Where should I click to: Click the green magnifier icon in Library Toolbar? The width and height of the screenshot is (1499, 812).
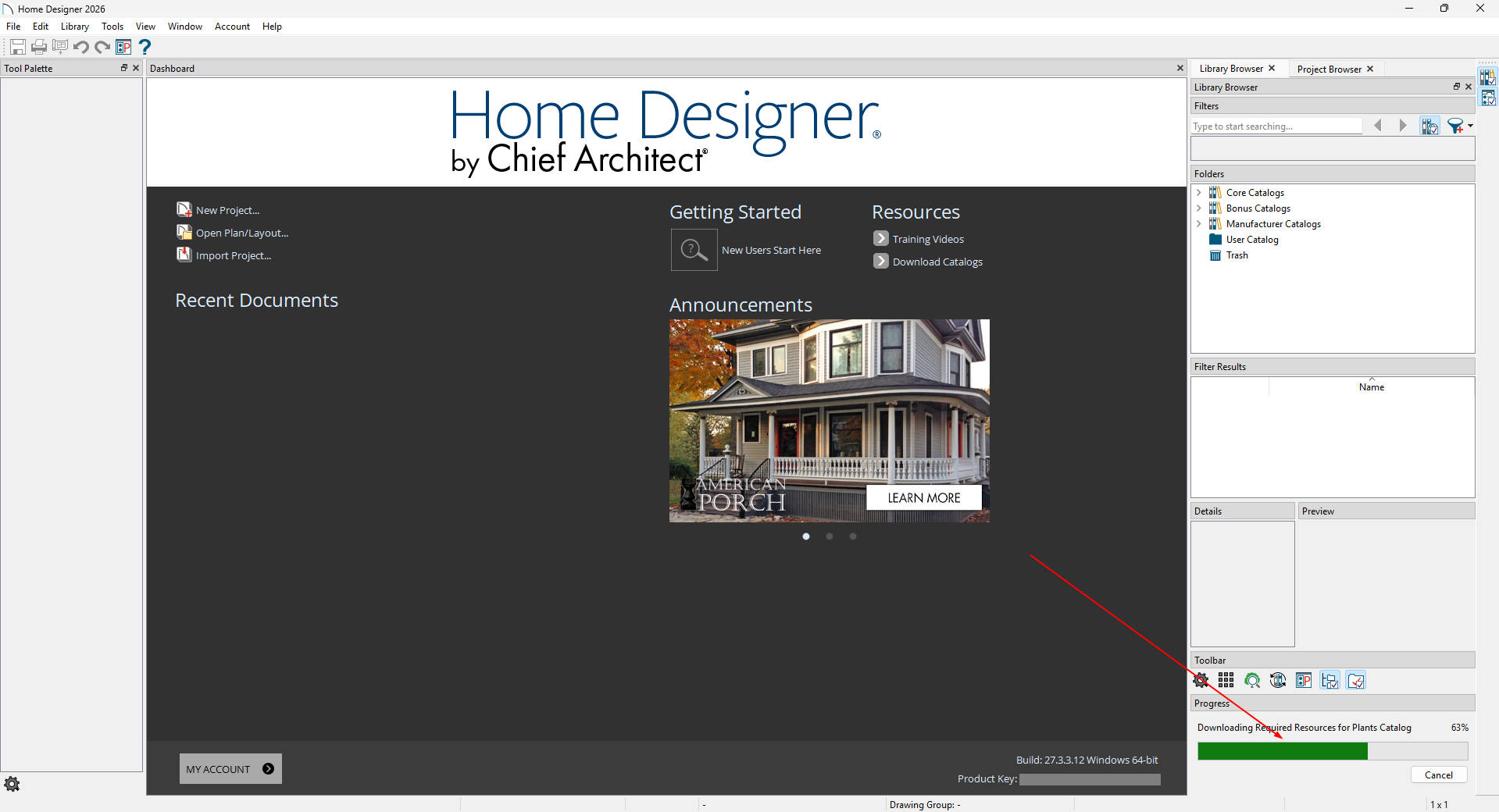(x=1252, y=681)
